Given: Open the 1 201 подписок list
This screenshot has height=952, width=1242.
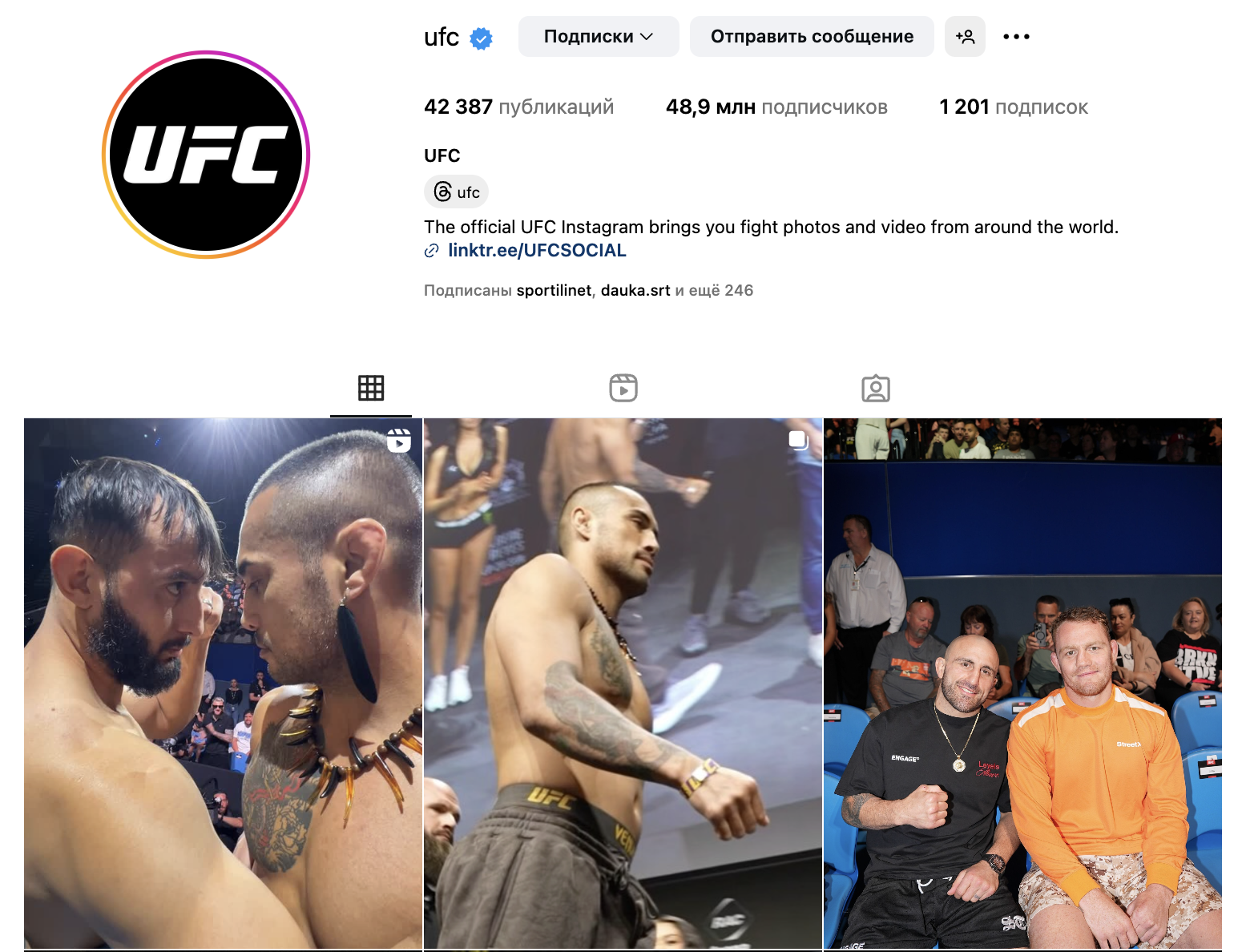Looking at the screenshot, I should tap(1014, 107).
